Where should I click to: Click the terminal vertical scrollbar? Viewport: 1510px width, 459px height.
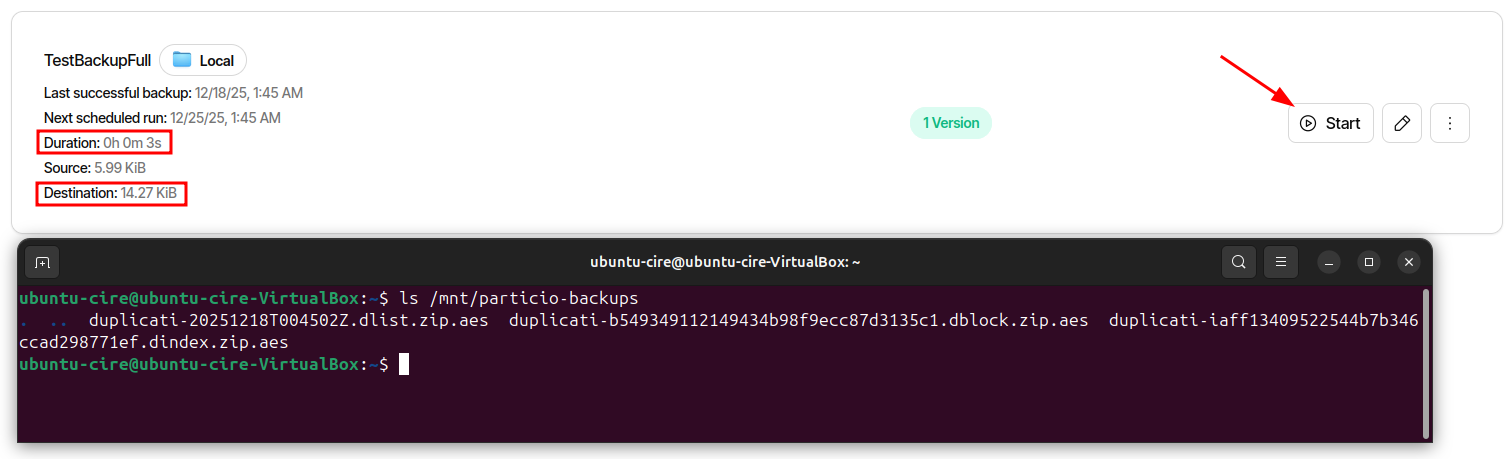(x=1427, y=362)
